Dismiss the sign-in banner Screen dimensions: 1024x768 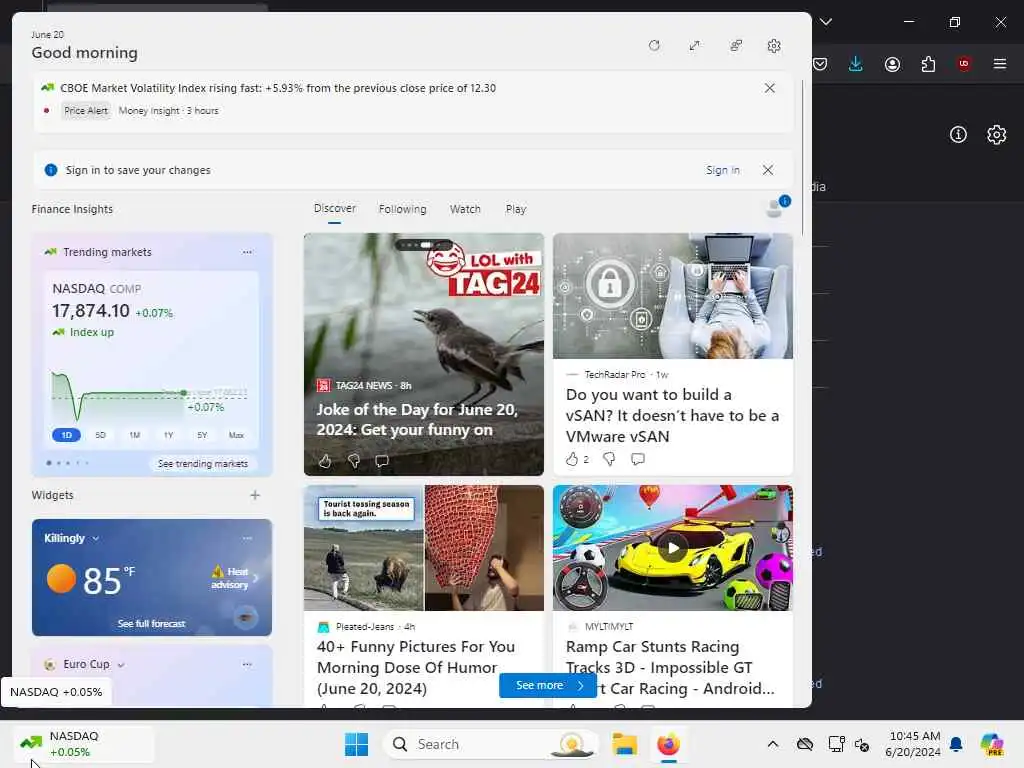click(768, 170)
